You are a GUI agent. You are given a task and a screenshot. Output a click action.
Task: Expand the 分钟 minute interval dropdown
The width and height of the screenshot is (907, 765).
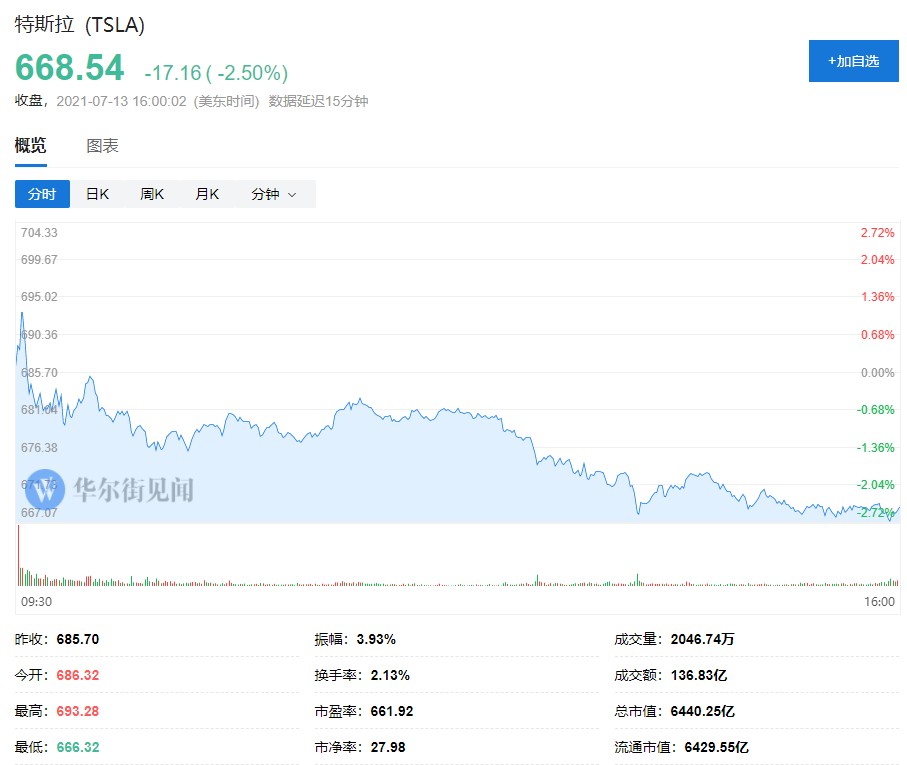pyautogui.click(x=274, y=194)
